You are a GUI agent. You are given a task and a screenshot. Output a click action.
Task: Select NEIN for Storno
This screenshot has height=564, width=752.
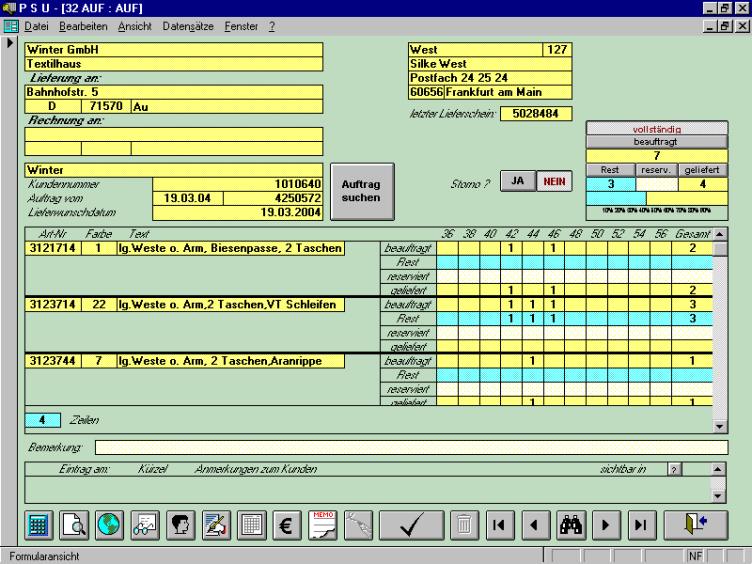pyautogui.click(x=551, y=182)
